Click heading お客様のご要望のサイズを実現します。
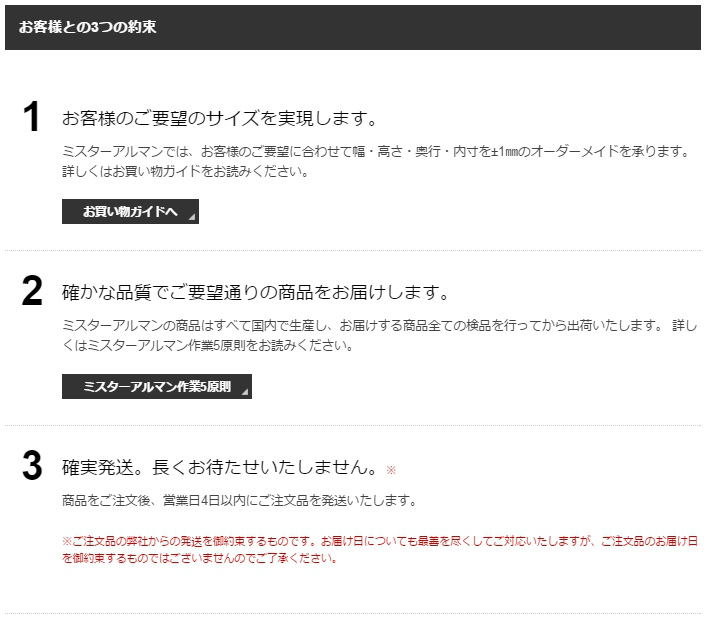Screen dimensions: 709x621 click(219, 119)
